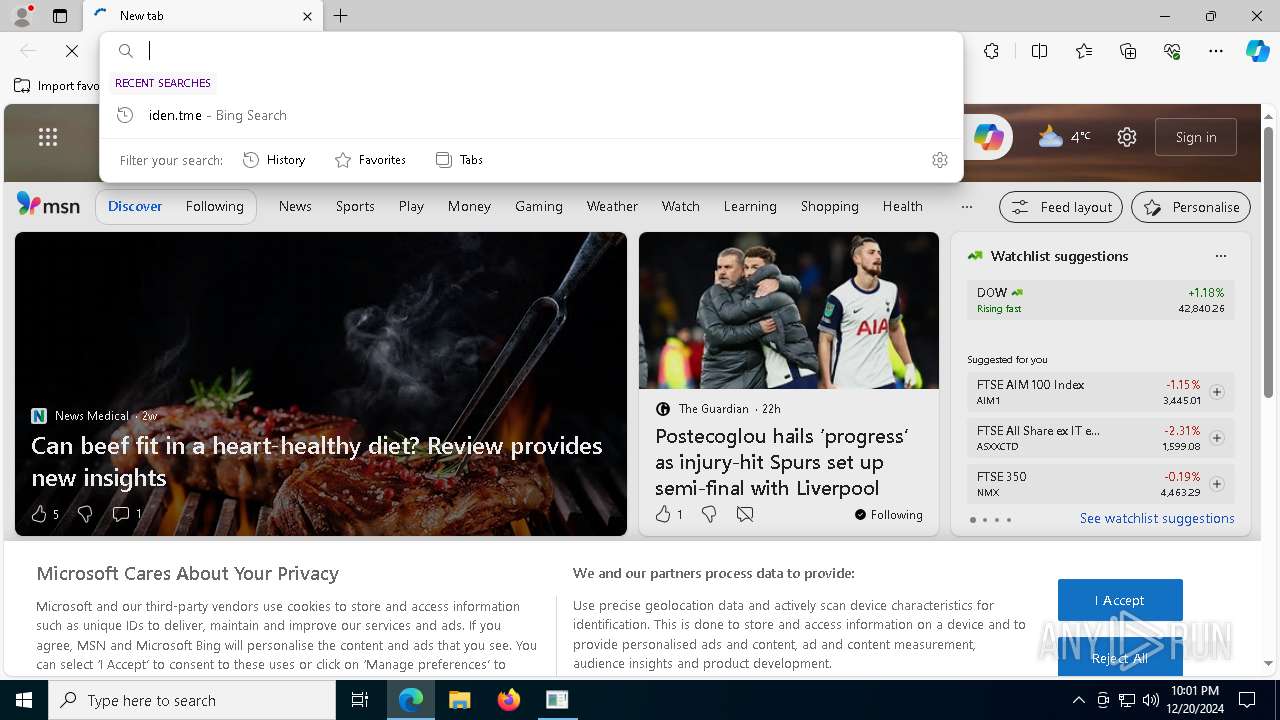Viewport: 1280px width, 720px height.
Task: Open Collections icon
Action: (1128, 51)
